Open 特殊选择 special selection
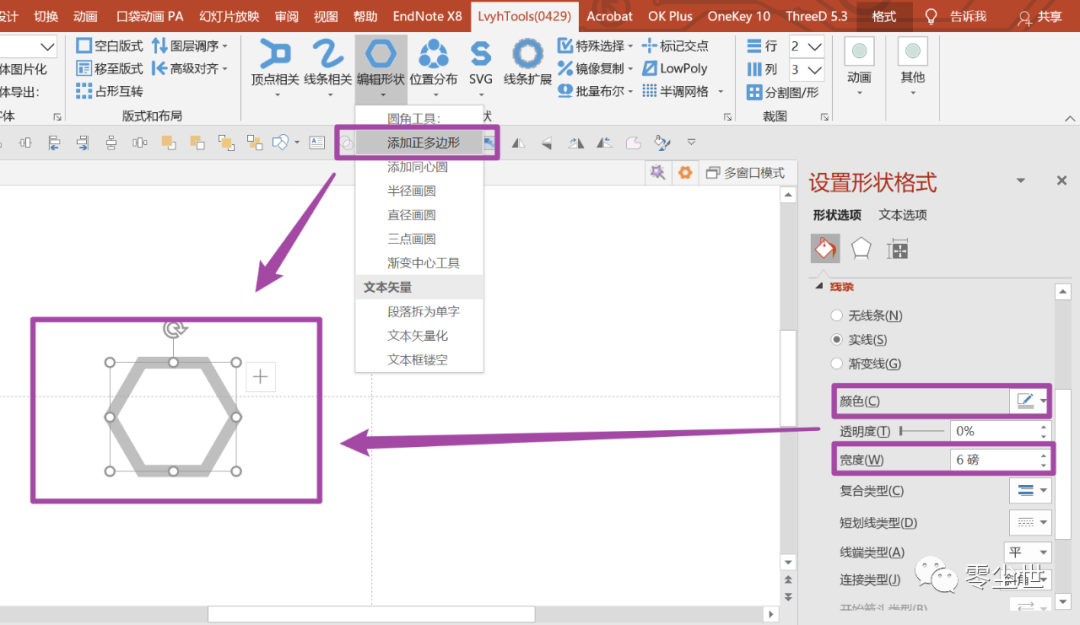The image size is (1080, 625). (595, 46)
